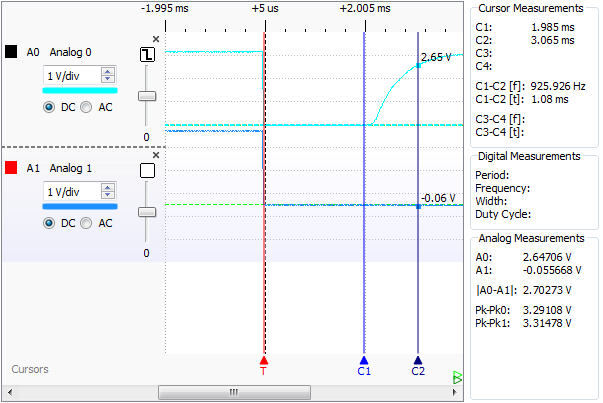Select the C1 cursor marker
Viewport: 603px width, 403px height.
click(x=364, y=365)
